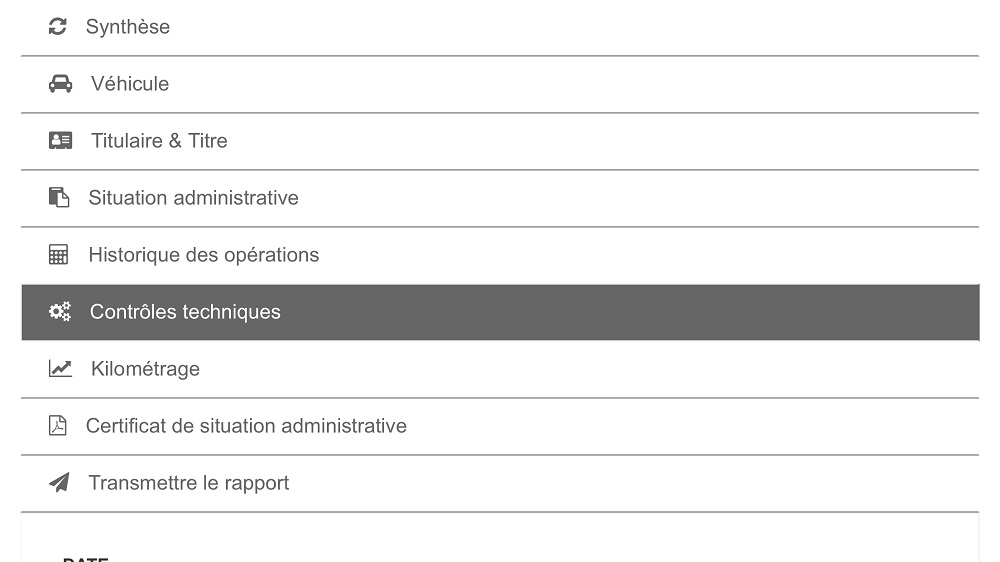1000x562 pixels.
Task: Click the car icon beside Véhicule
Action: (x=61, y=84)
